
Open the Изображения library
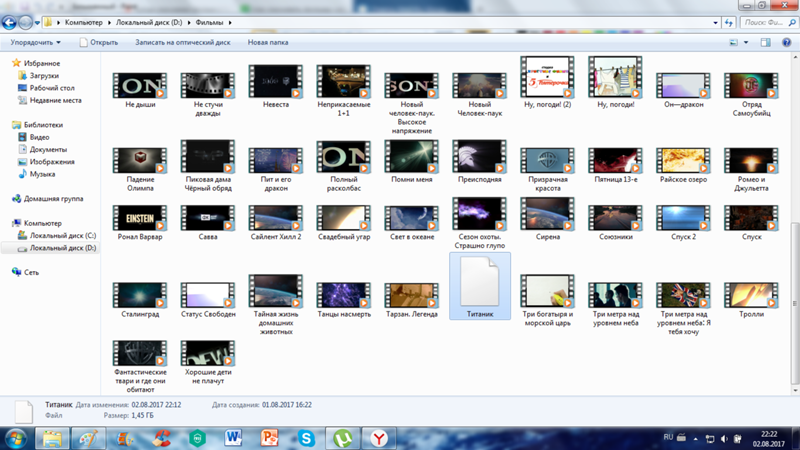point(52,161)
